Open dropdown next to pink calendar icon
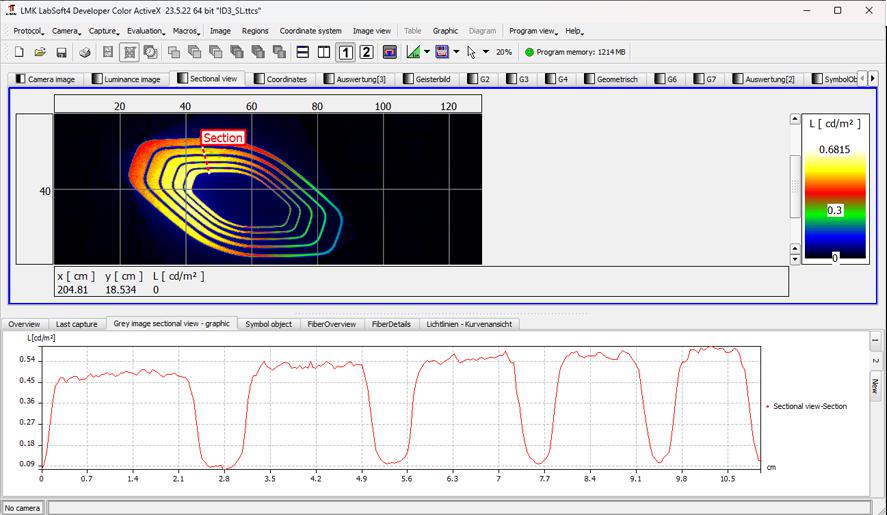 point(457,52)
